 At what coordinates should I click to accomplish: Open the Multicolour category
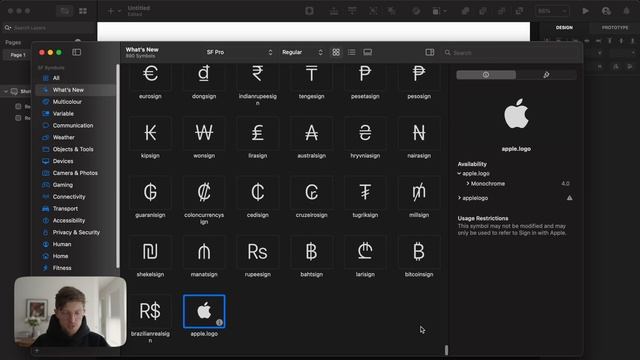coord(76,102)
